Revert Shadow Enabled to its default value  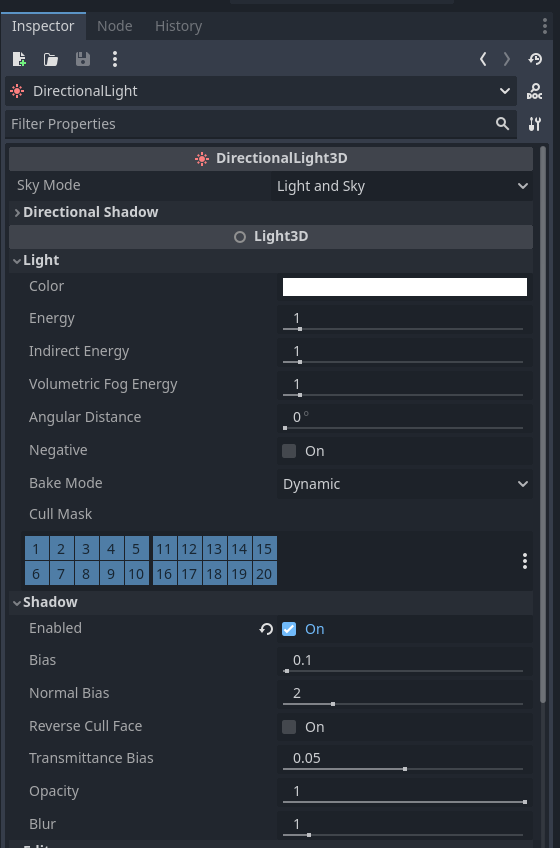[x=266, y=629]
